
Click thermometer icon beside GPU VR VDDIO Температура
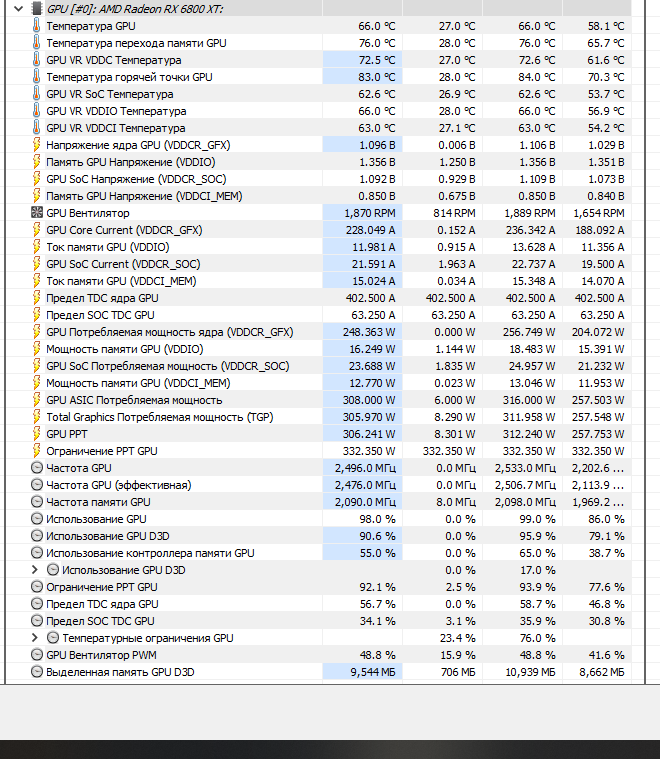tap(36, 110)
